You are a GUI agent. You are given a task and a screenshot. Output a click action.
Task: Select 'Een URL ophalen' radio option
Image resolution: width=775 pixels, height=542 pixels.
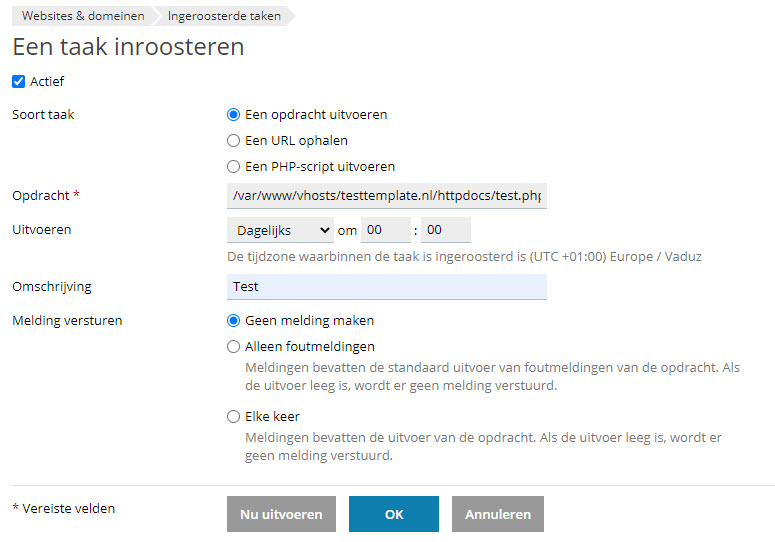(233, 141)
